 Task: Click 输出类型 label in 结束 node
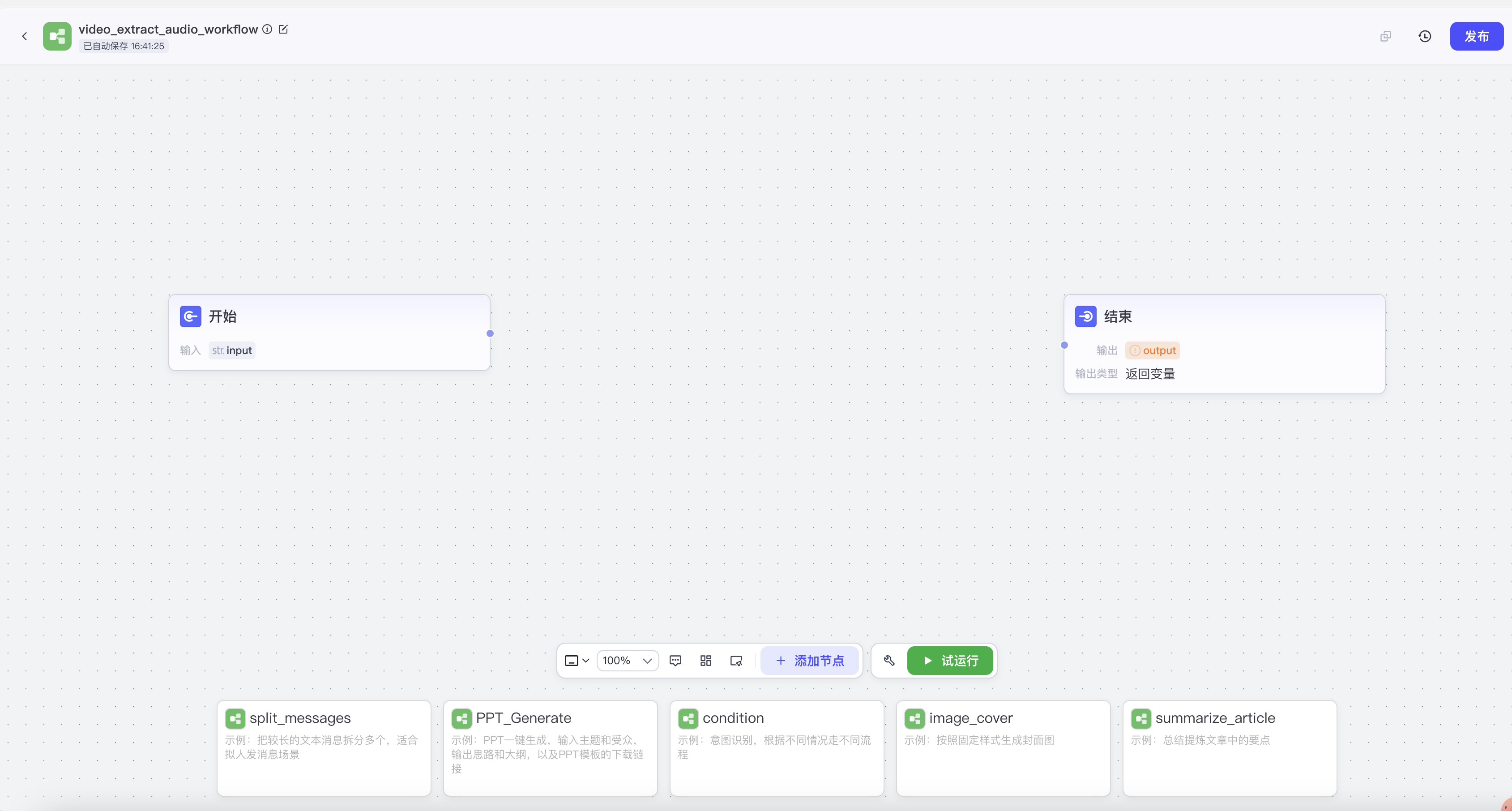(x=1096, y=374)
